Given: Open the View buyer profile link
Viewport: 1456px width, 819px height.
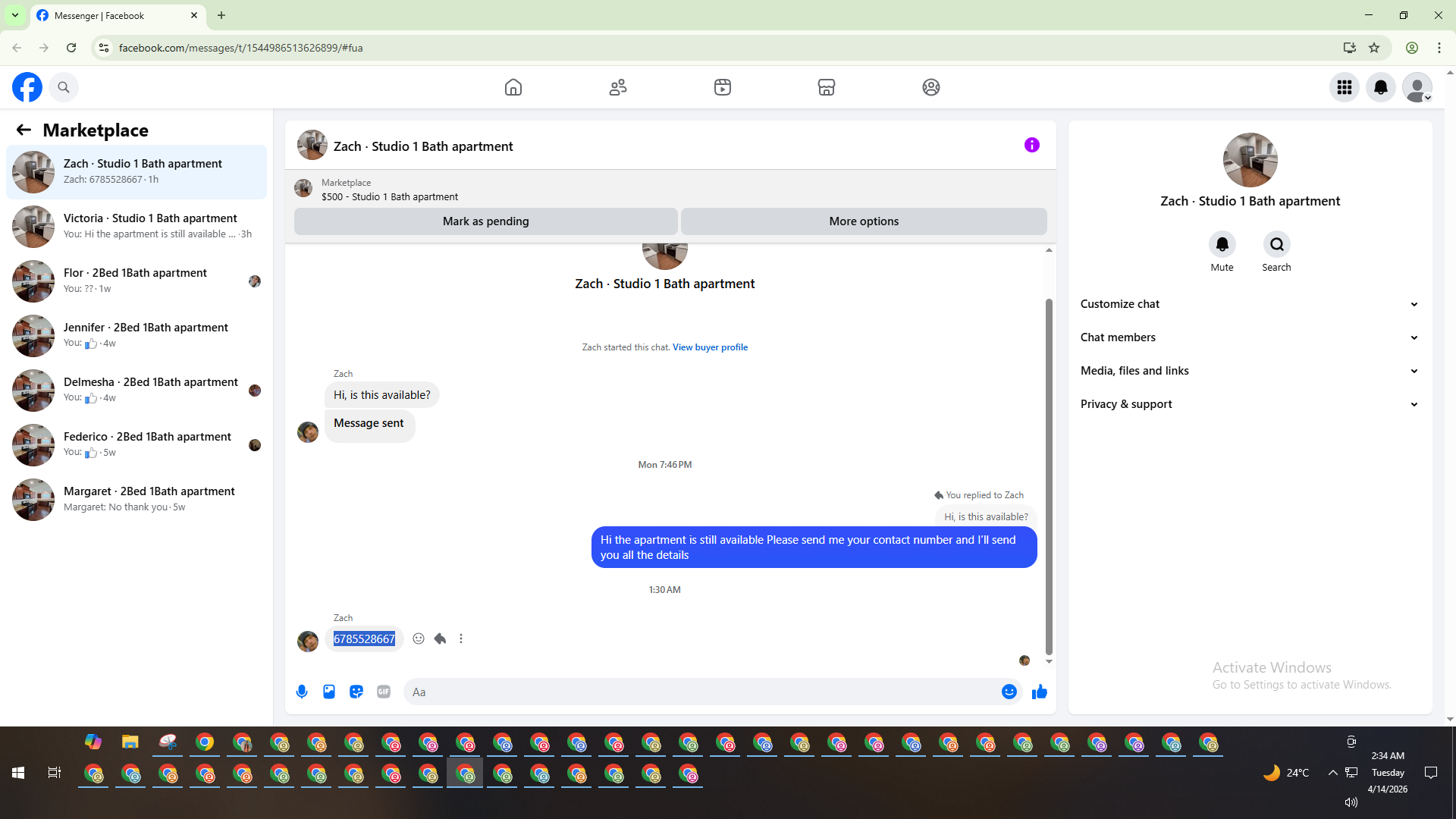Looking at the screenshot, I should click(x=710, y=347).
